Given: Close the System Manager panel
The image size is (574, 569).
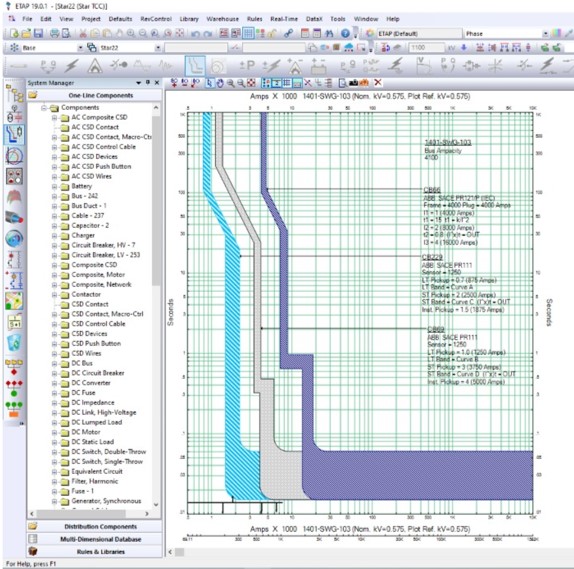Looking at the screenshot, I should (157, 82).
